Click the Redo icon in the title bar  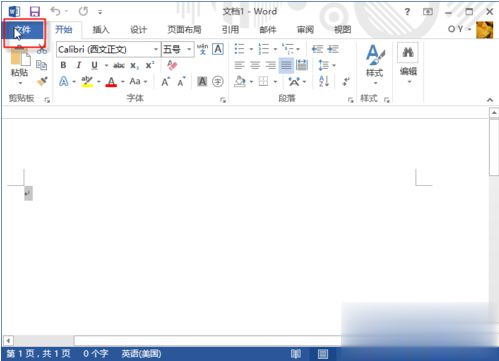coord(83,12)
